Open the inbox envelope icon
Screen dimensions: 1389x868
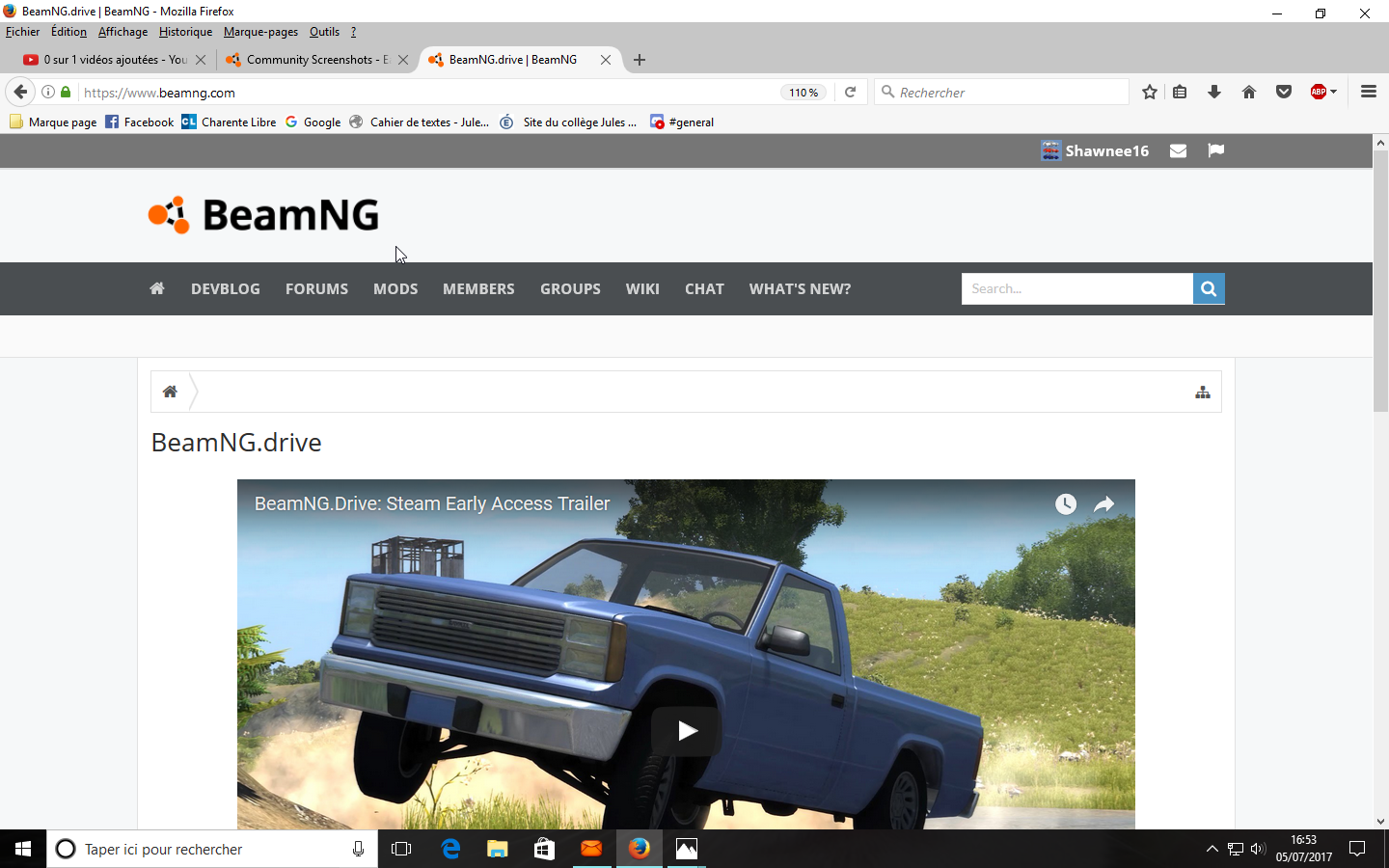1178,150
